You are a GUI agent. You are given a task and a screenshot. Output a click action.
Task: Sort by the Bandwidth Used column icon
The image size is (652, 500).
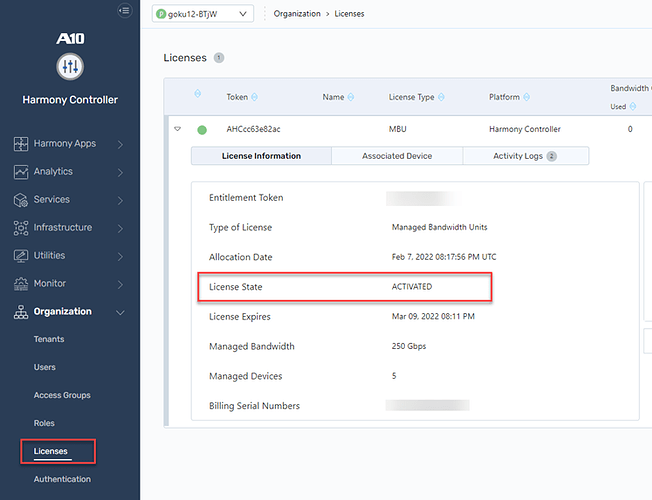(x=633, y=106)
